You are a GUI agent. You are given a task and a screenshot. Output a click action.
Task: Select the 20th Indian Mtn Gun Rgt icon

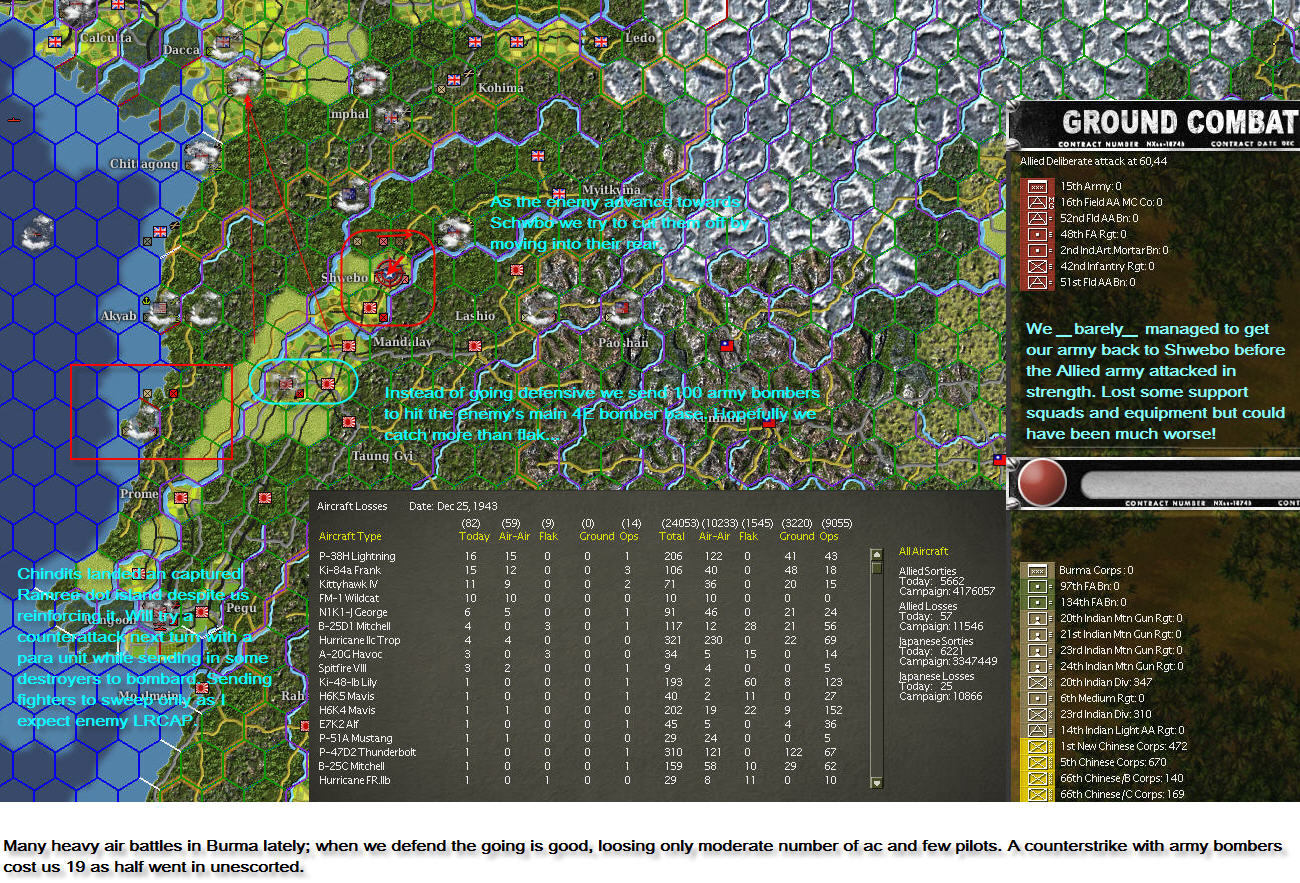click(1038, 618)
